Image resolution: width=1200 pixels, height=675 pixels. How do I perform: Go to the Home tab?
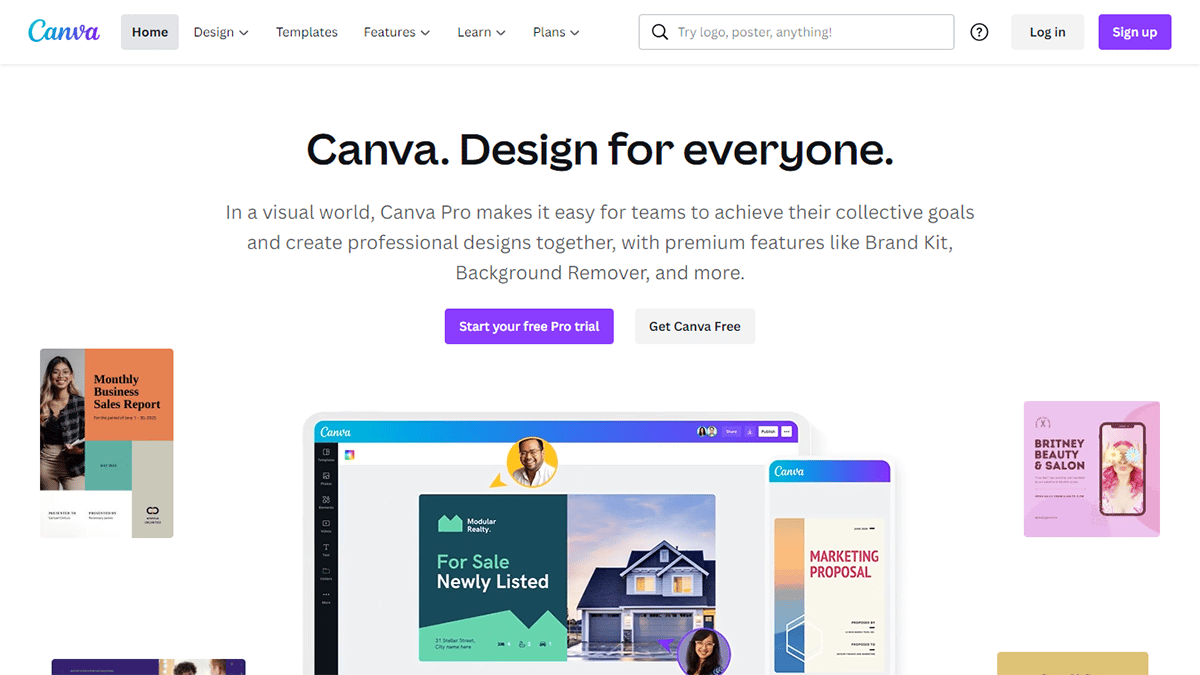[x=150, y=32]
